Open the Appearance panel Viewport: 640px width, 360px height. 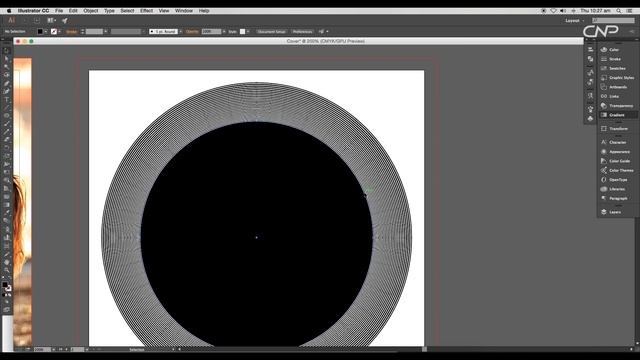point(617,152)
